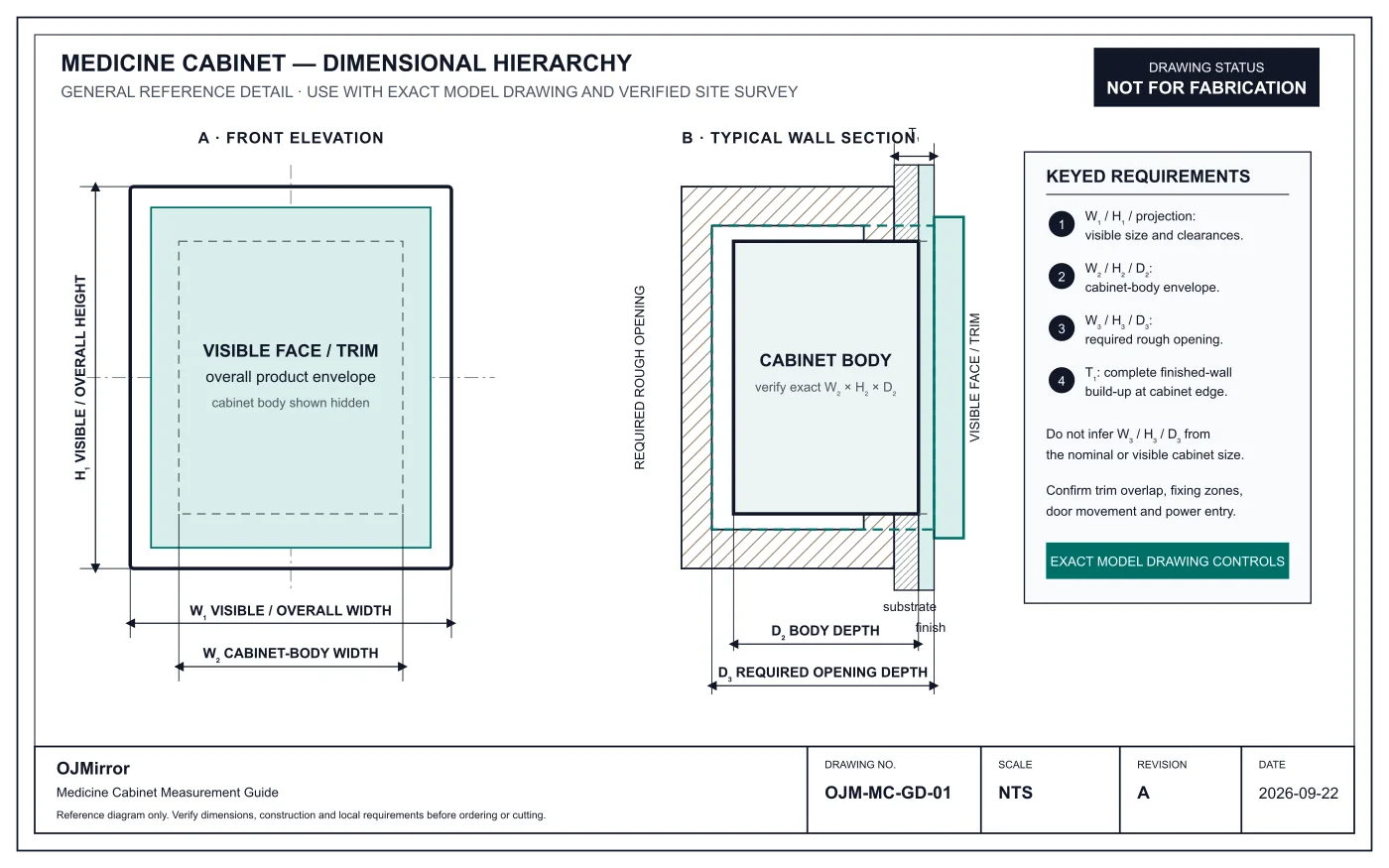The width and height of the screenshot is (1389, 868).
Task: Click the number 2 key marker circle
Action: click(1062, 277)
